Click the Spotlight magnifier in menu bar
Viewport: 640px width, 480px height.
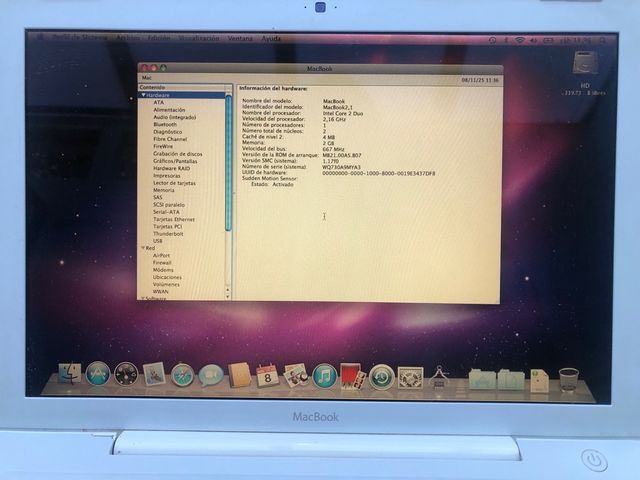pyautogui.click(x=602, y=40)
